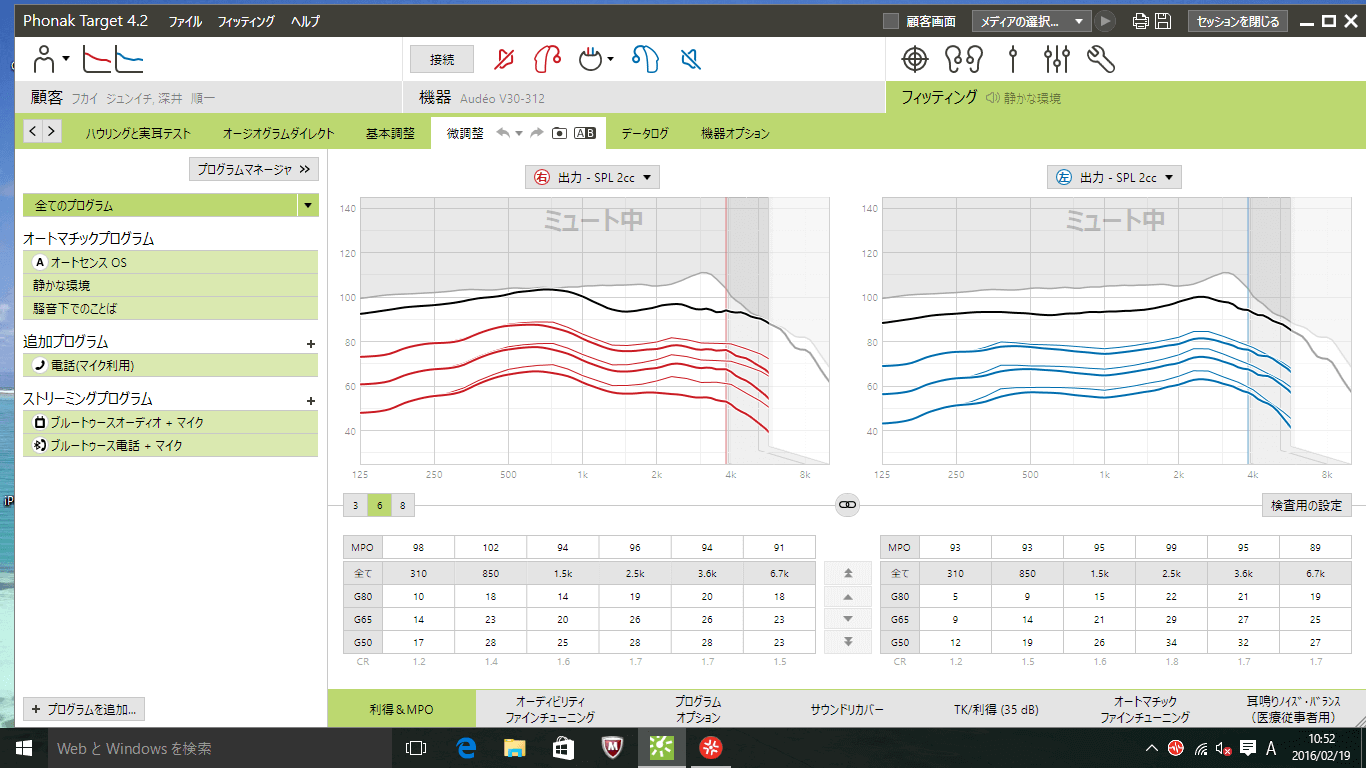This screenshot has width=1366, height=768.
Task: Select the red right hearing aid icon
Action: (547, 60)
